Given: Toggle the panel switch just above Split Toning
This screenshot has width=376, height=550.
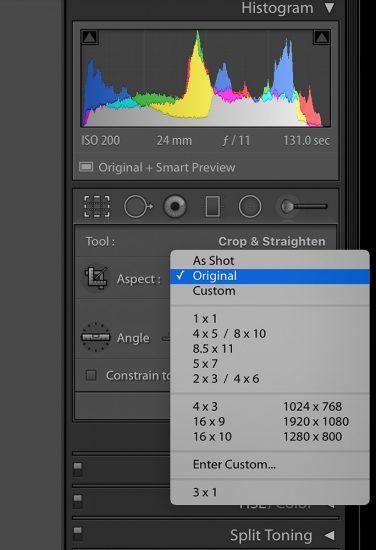Looking at the screenshot, I should (78, 502).
